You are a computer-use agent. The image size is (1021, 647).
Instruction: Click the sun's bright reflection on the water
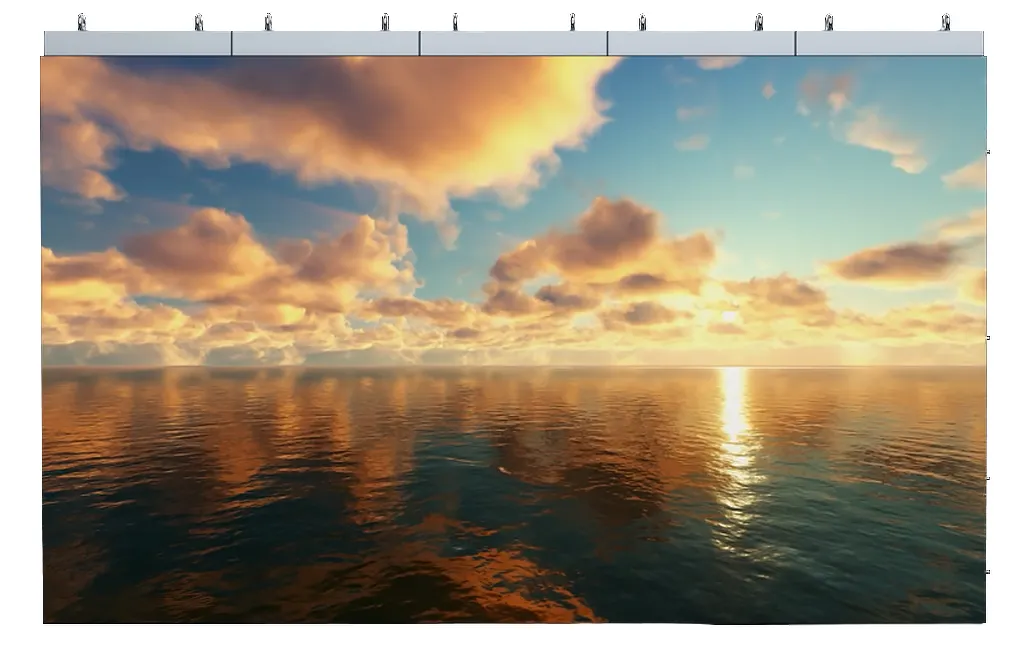coord(735,420)
